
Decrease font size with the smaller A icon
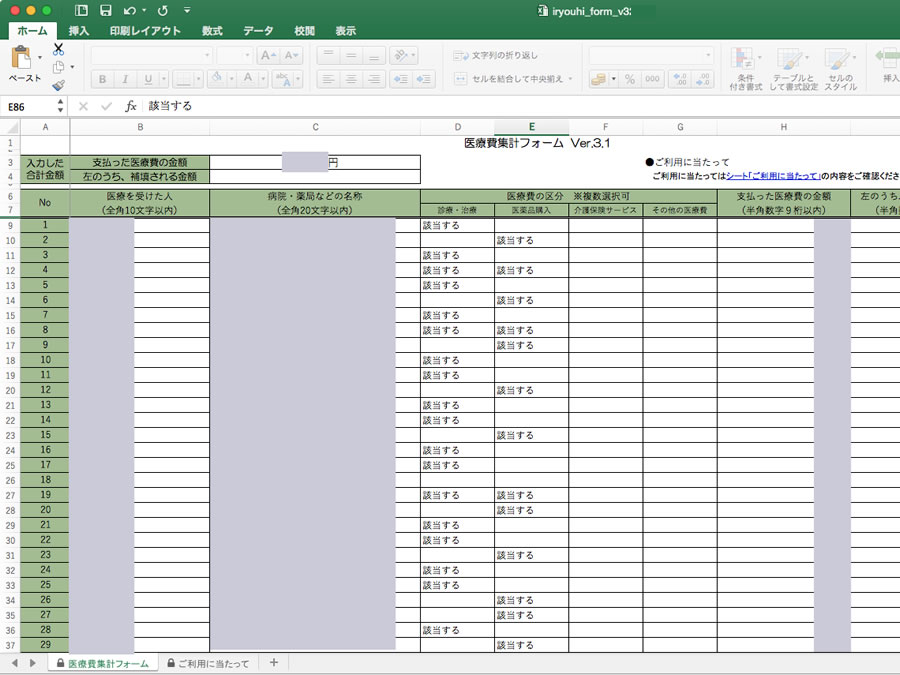tap(291, 56)
